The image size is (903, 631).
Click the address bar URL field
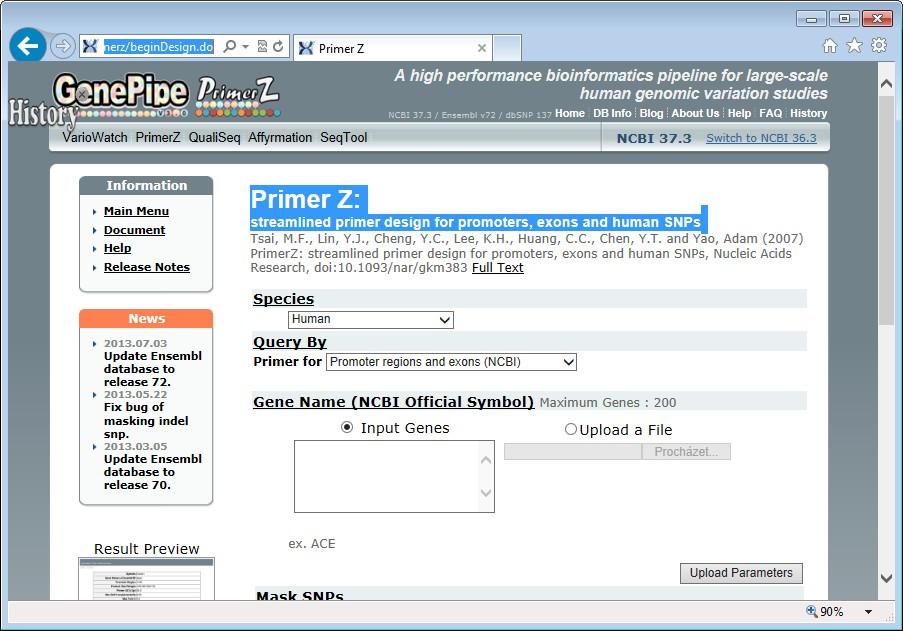coord(158,47)
